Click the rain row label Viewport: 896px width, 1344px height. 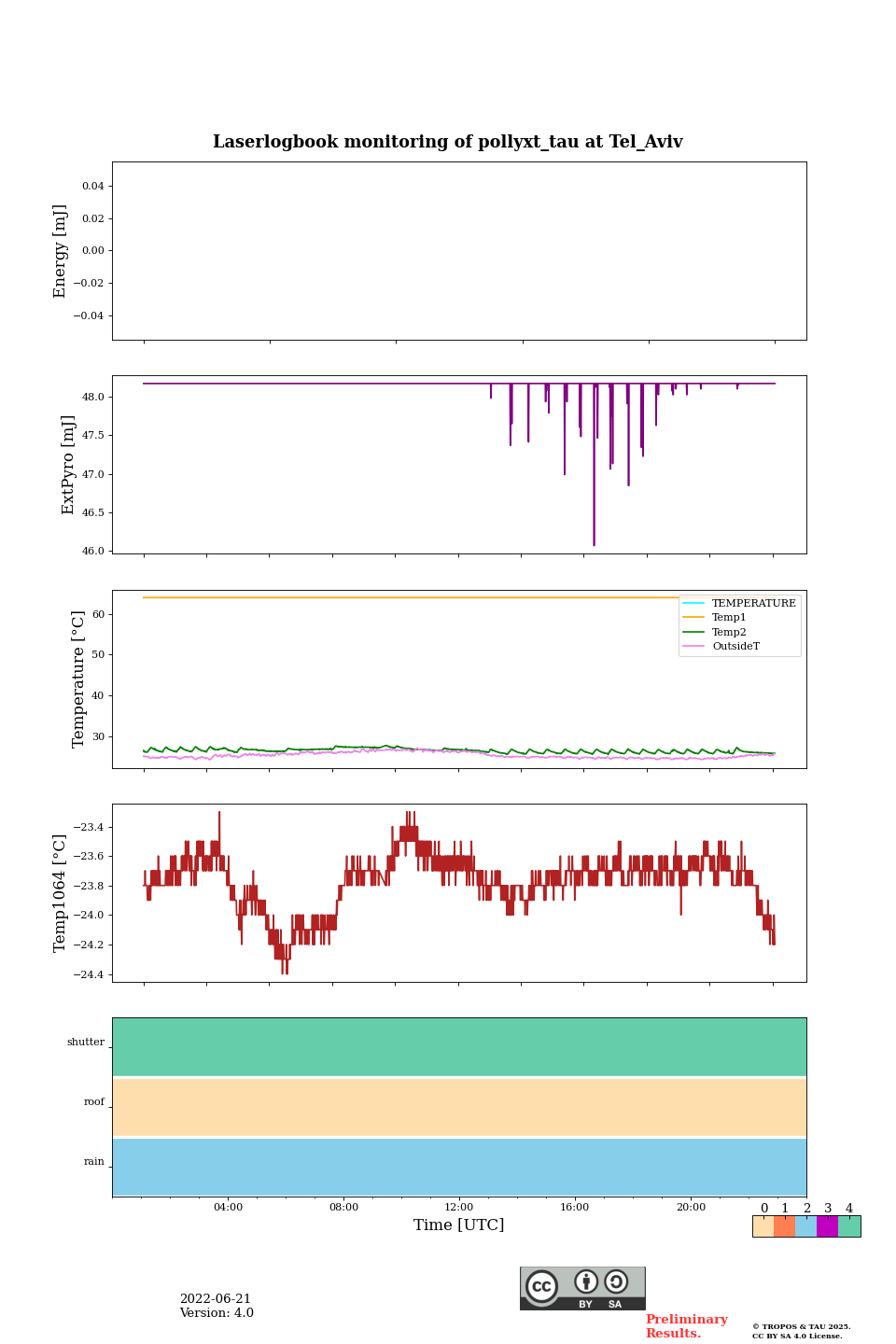point(94,1162)
